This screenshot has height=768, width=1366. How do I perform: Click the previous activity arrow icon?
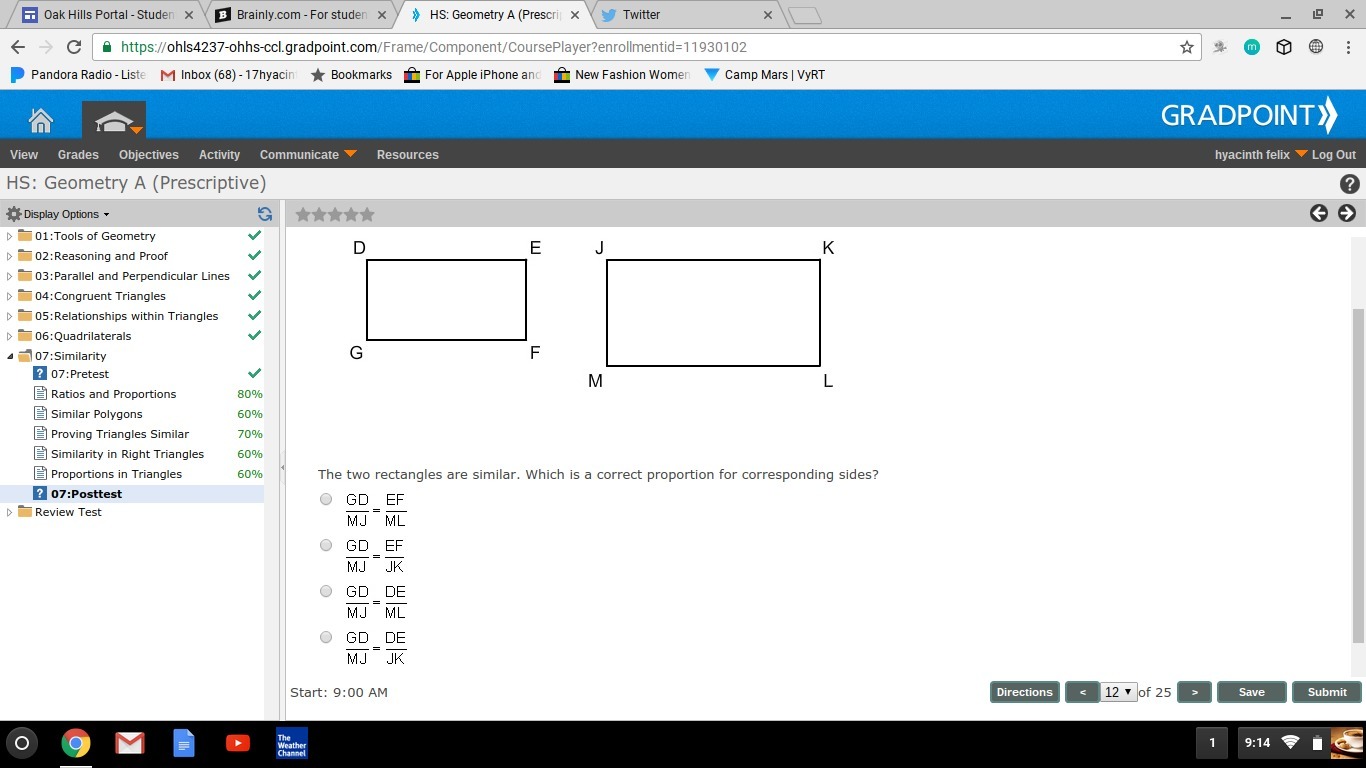pos(1319,213)
